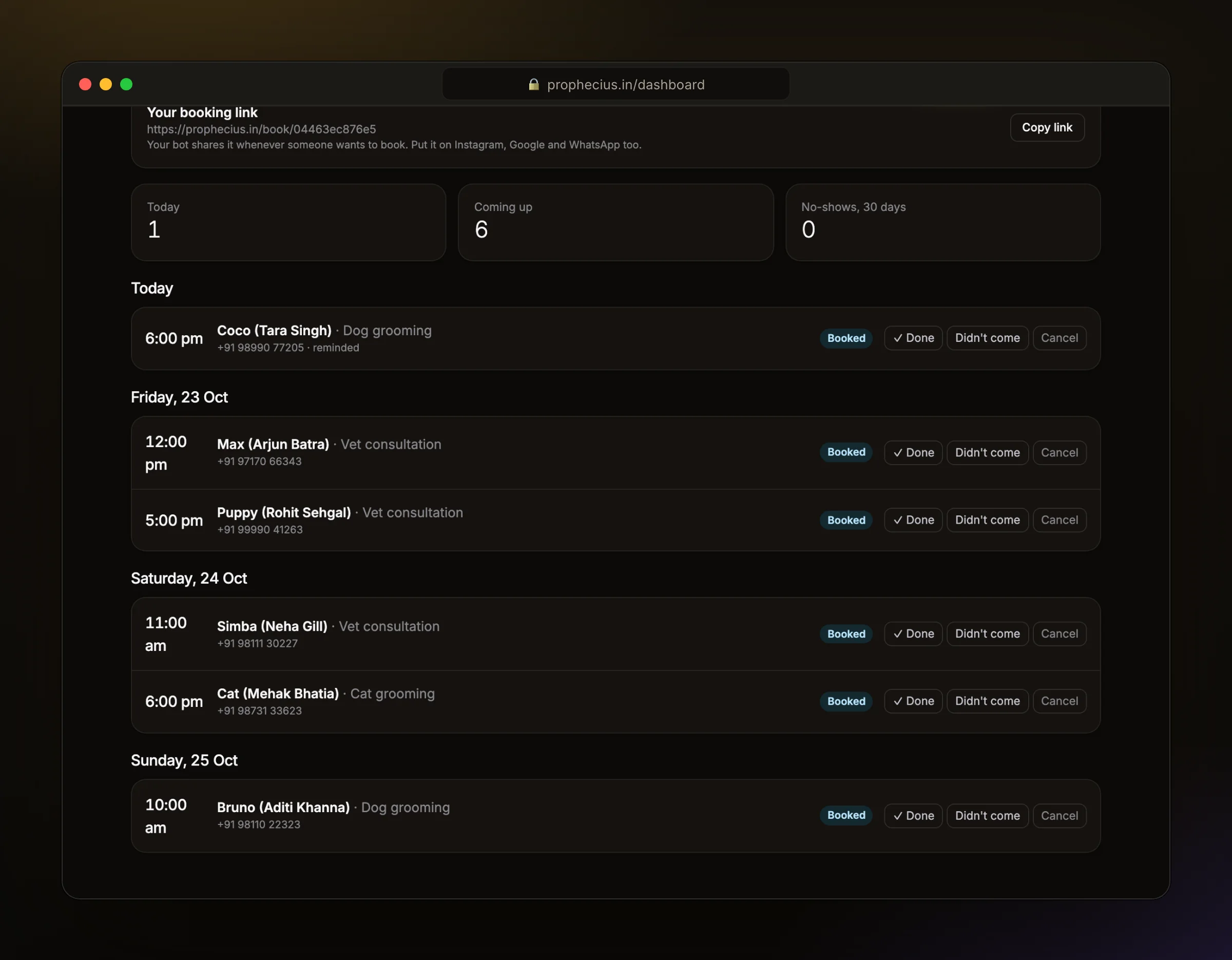Mark Coco (Tara Singh) as Didn't come
1232x960 pixels.
987,338
